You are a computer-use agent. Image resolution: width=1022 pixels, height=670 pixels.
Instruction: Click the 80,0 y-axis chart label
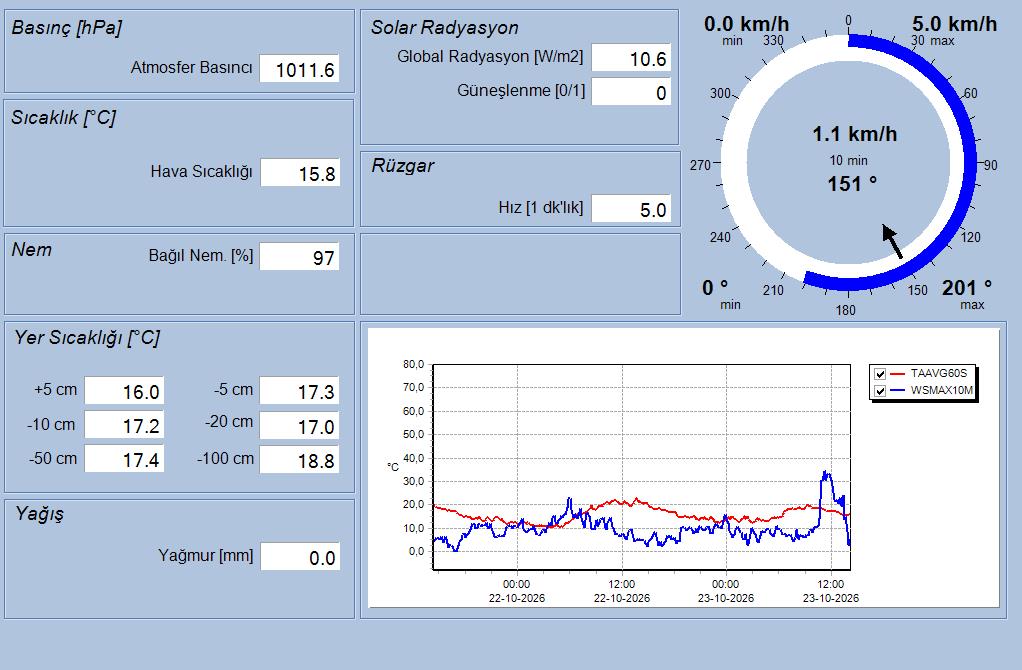pos(413,364)
